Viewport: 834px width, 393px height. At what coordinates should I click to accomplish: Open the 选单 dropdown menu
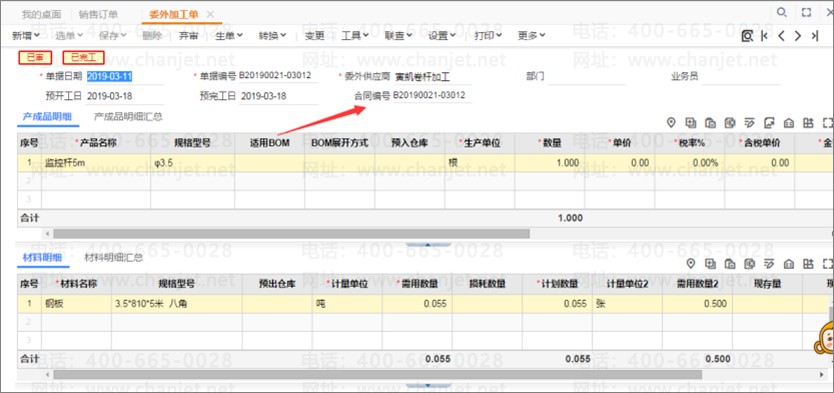click(x=69, y=36)
